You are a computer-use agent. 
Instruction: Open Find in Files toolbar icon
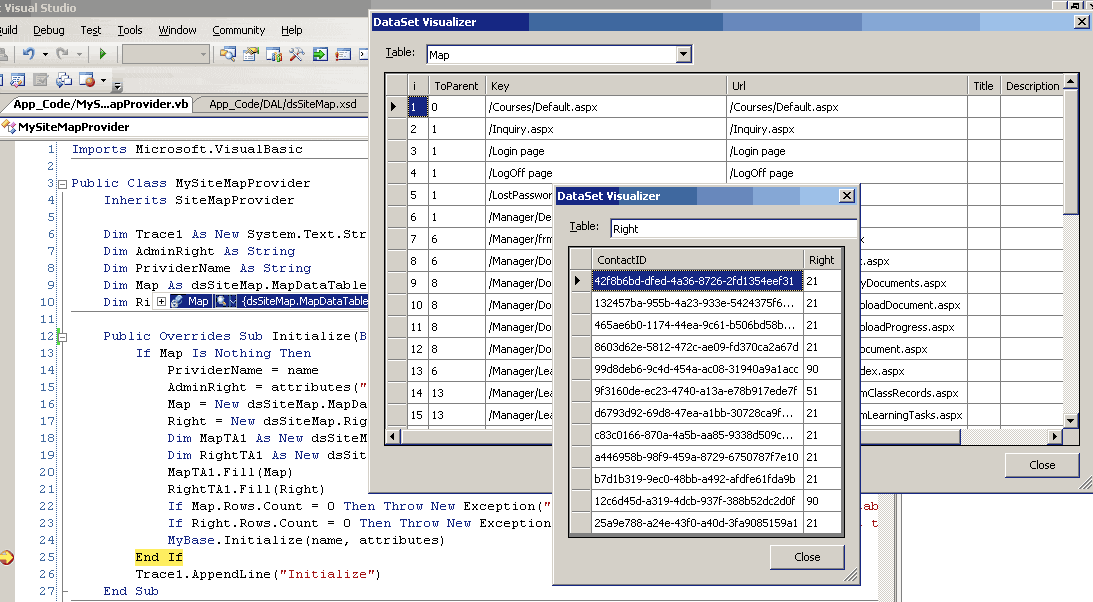click(x=228, y=54)
